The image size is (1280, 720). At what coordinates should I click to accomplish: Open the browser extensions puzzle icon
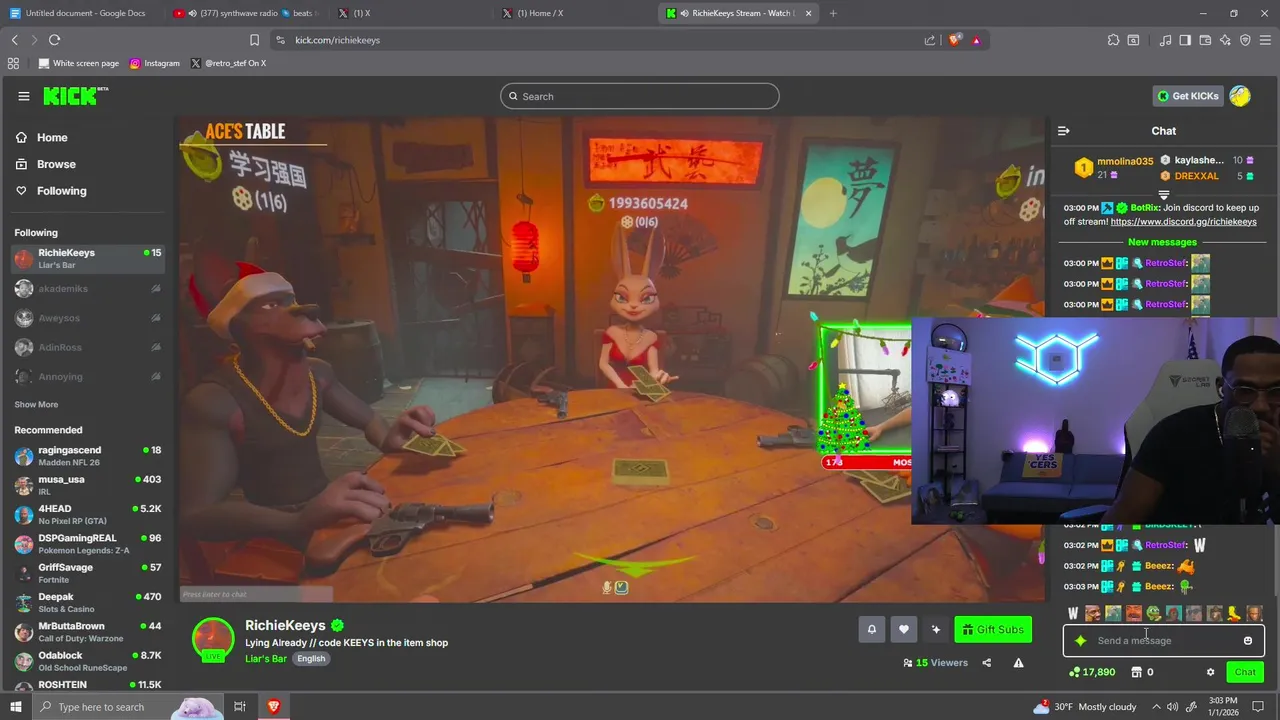coord(1113,40)
